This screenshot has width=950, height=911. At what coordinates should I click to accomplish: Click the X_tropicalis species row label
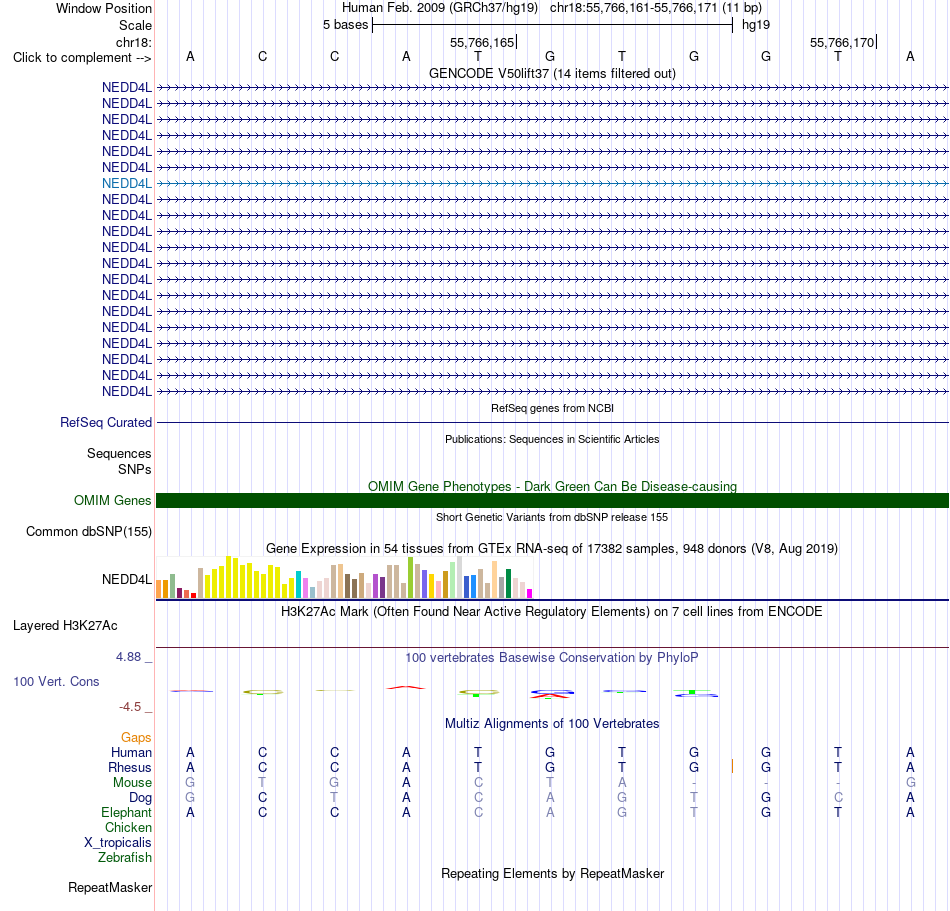point(118,843)
